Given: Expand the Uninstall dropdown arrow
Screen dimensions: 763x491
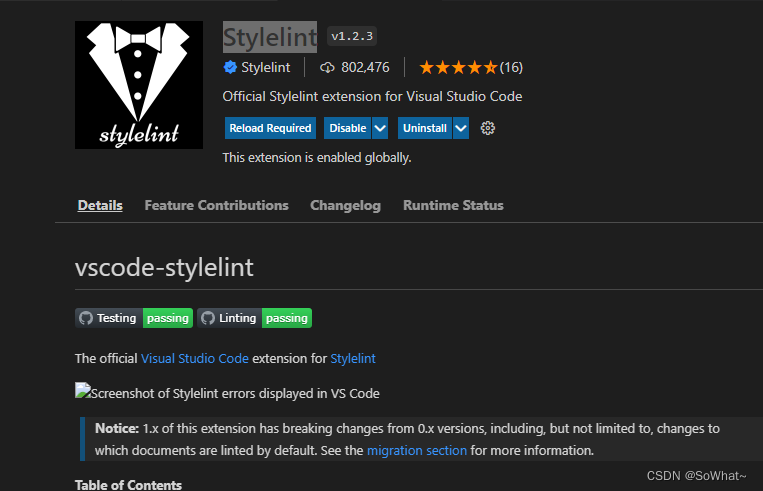Looking at the screenshot, I should click(x=461, y=128).
